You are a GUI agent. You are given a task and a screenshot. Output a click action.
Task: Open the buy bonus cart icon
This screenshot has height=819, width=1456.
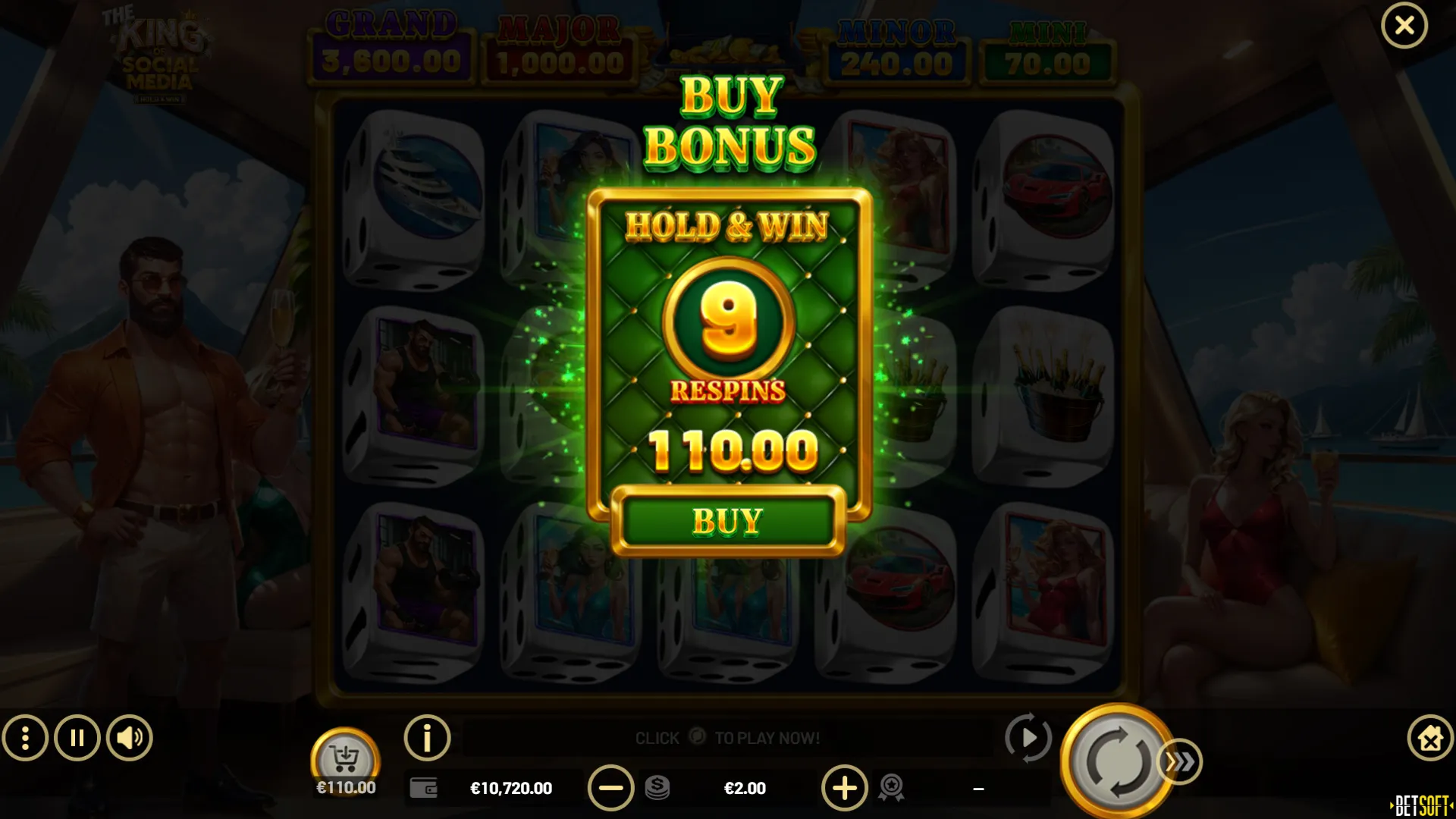coord(346,758)
